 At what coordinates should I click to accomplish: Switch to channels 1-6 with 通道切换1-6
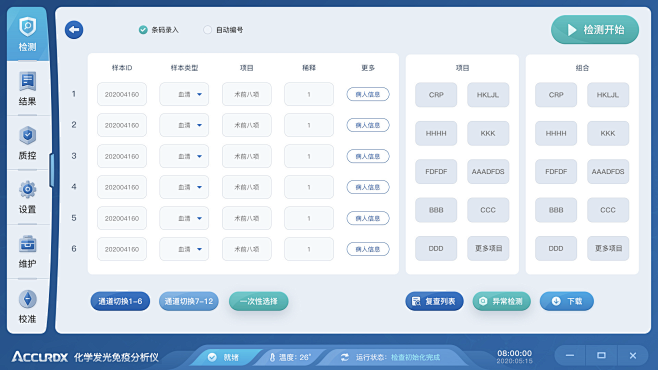pyautogui.click(x=120, y=301)
